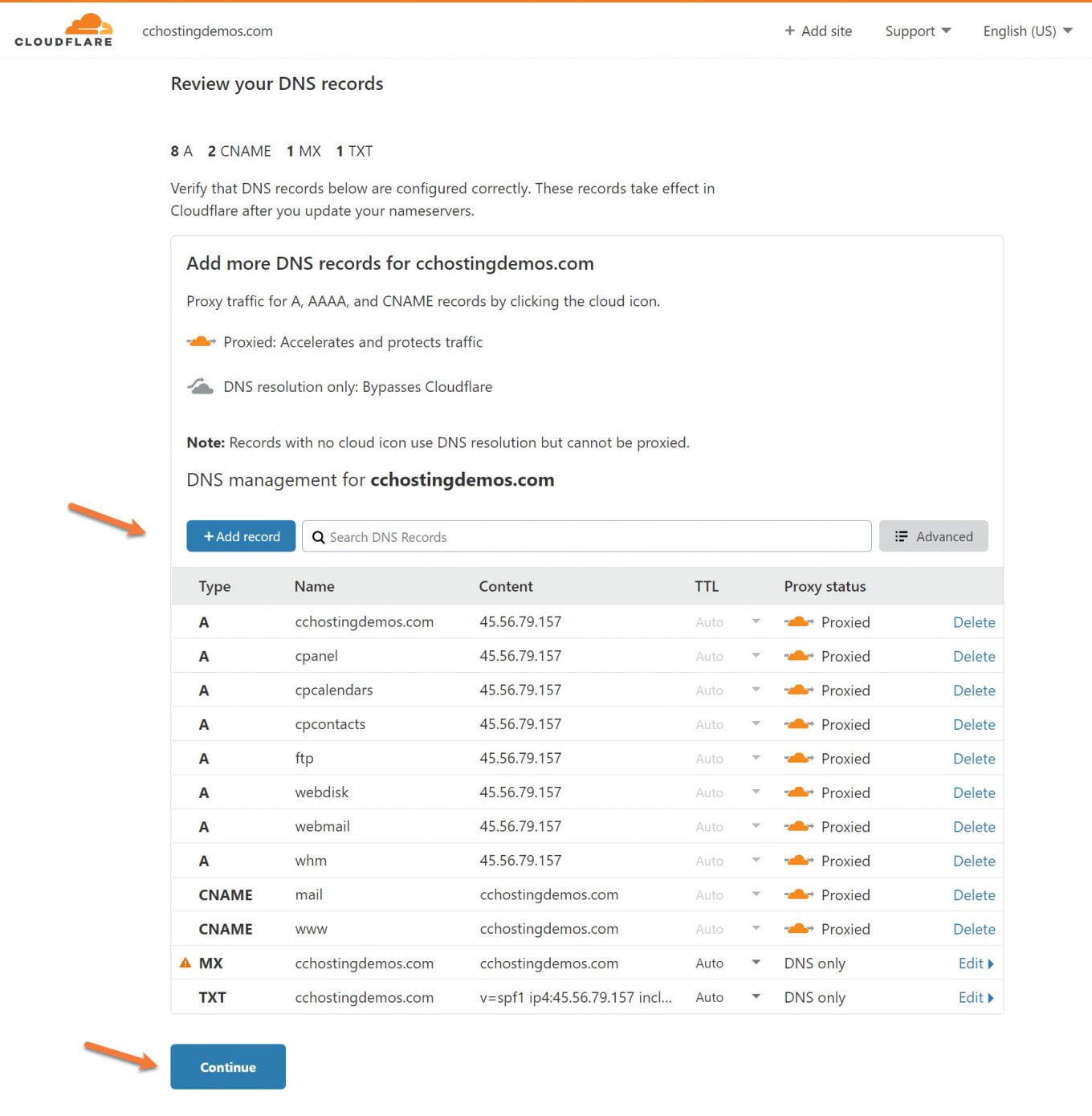The width and height of the screenshot is (1092, 1116).
Task: Toggle the proxy cloud for the www CNAME
Action: [x=799, y=929]
